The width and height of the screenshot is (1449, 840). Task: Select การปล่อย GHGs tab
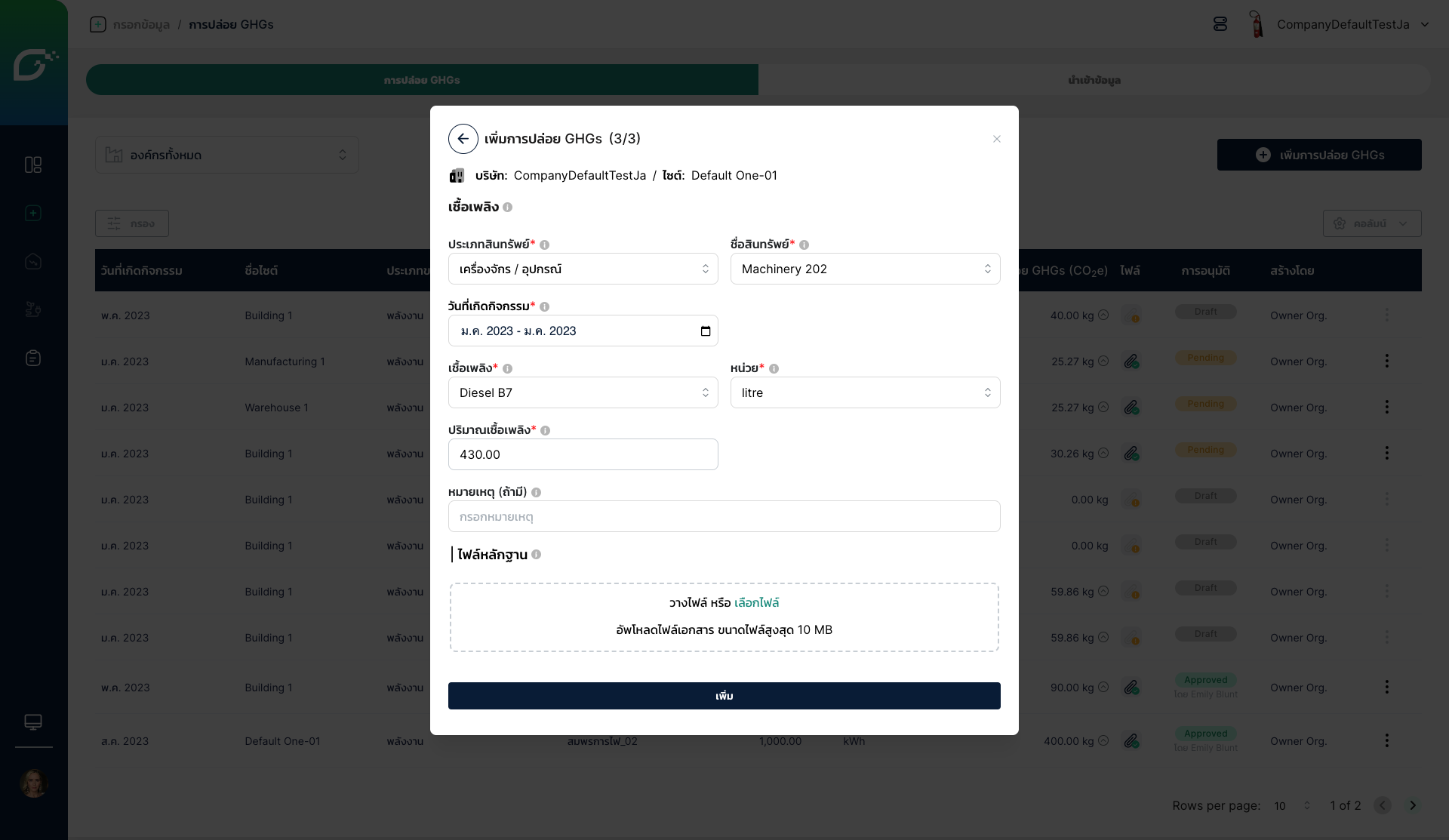422,80
